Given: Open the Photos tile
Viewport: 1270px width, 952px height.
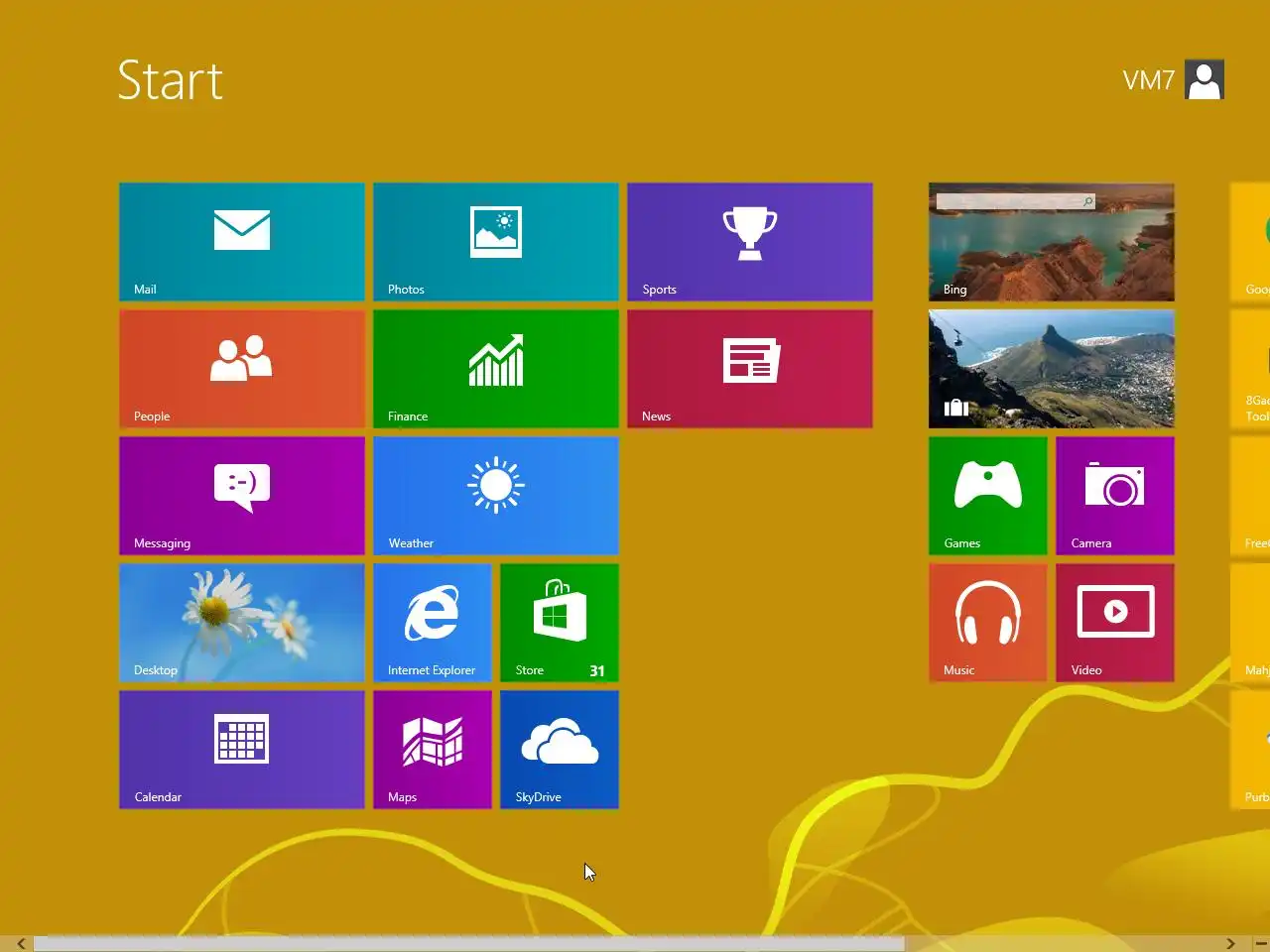Looking at the screenshot, I should [496, 242].
